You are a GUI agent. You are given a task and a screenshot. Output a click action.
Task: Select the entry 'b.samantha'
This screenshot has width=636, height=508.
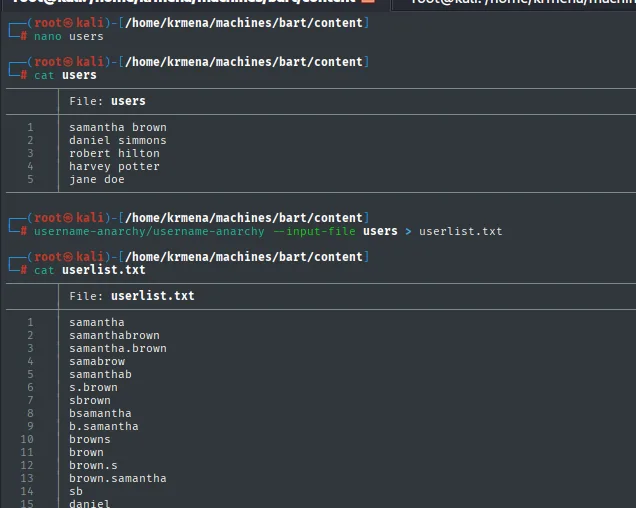pyautogui.click(x=104, y=426)
